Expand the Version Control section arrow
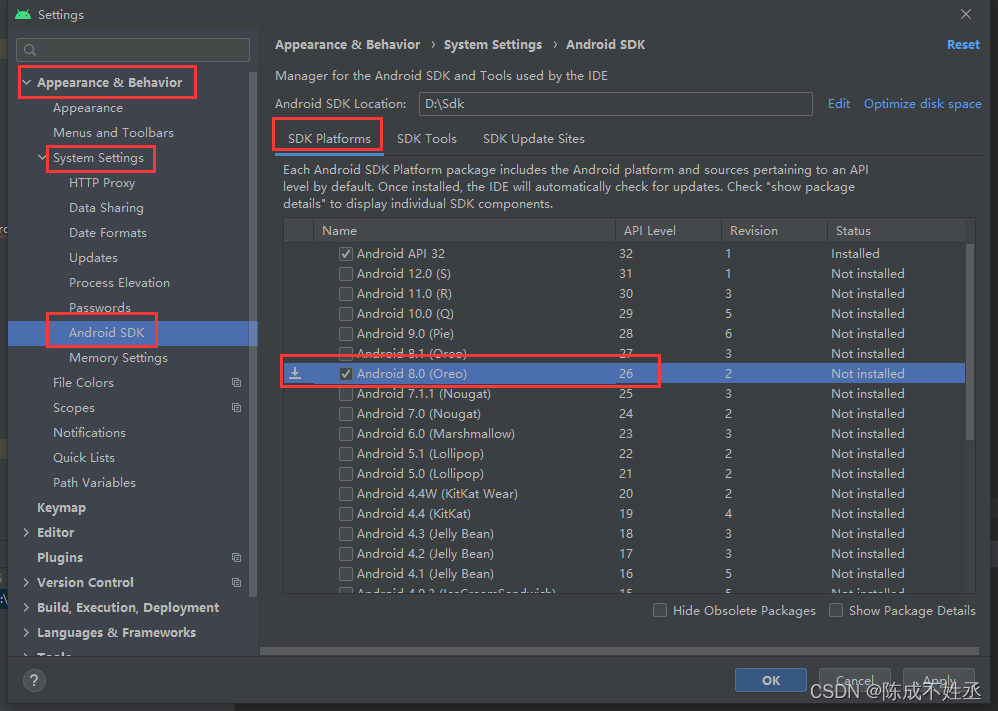This screenshot has width=998, height=711. pos(26,582)
